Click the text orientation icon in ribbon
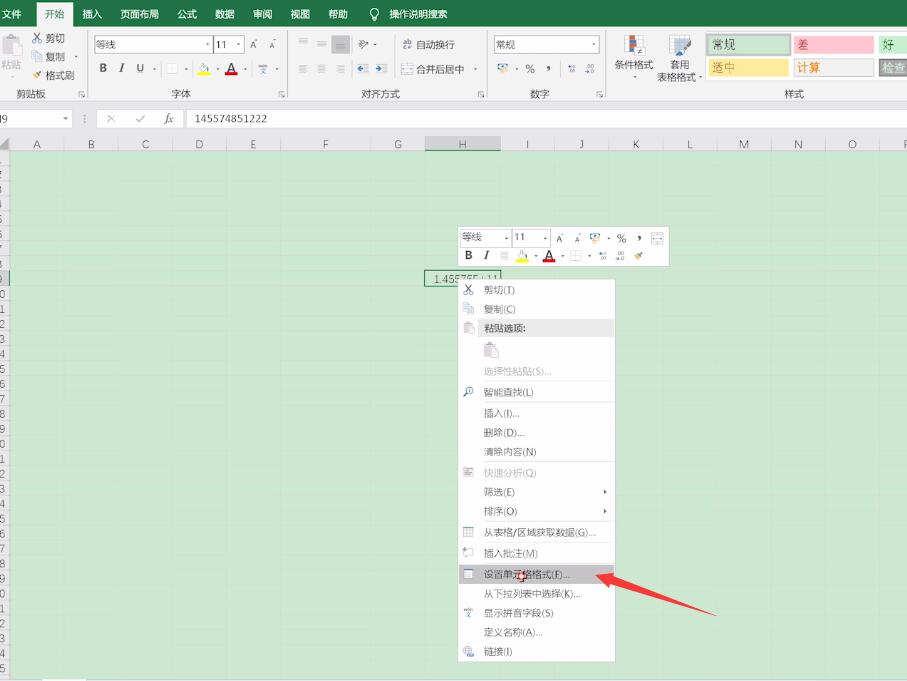Screen dimensions: 907x681 pos(363,44)
